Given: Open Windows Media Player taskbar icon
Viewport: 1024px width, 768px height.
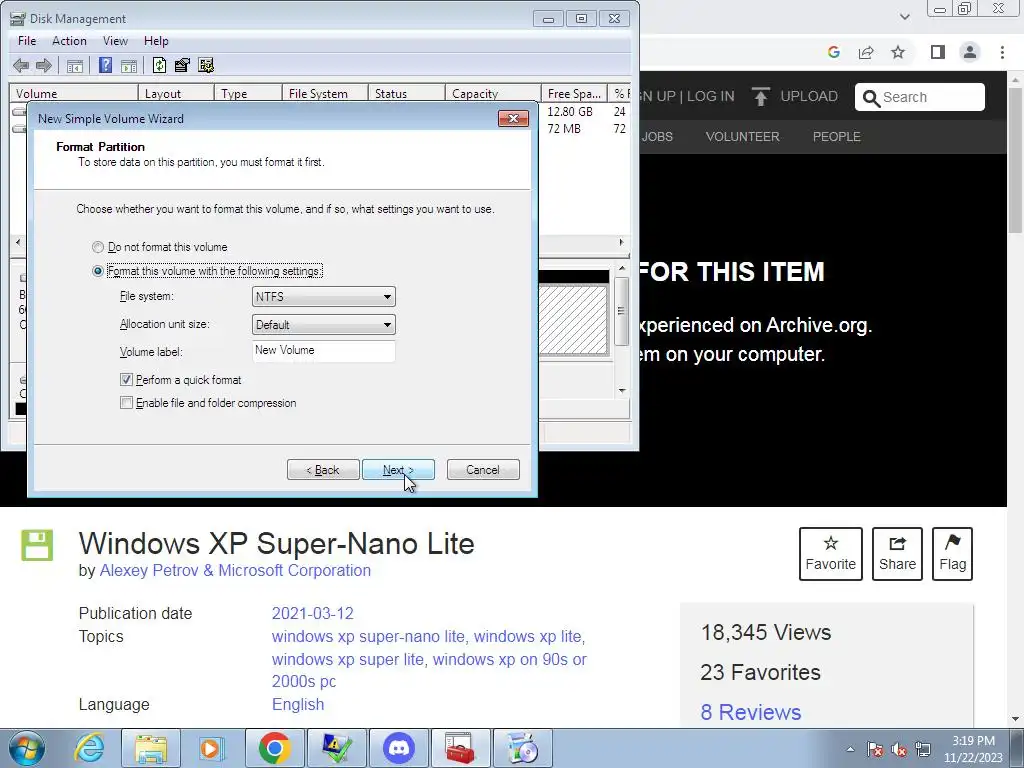Looking at the screenshot, I should [x=212, y=748].
